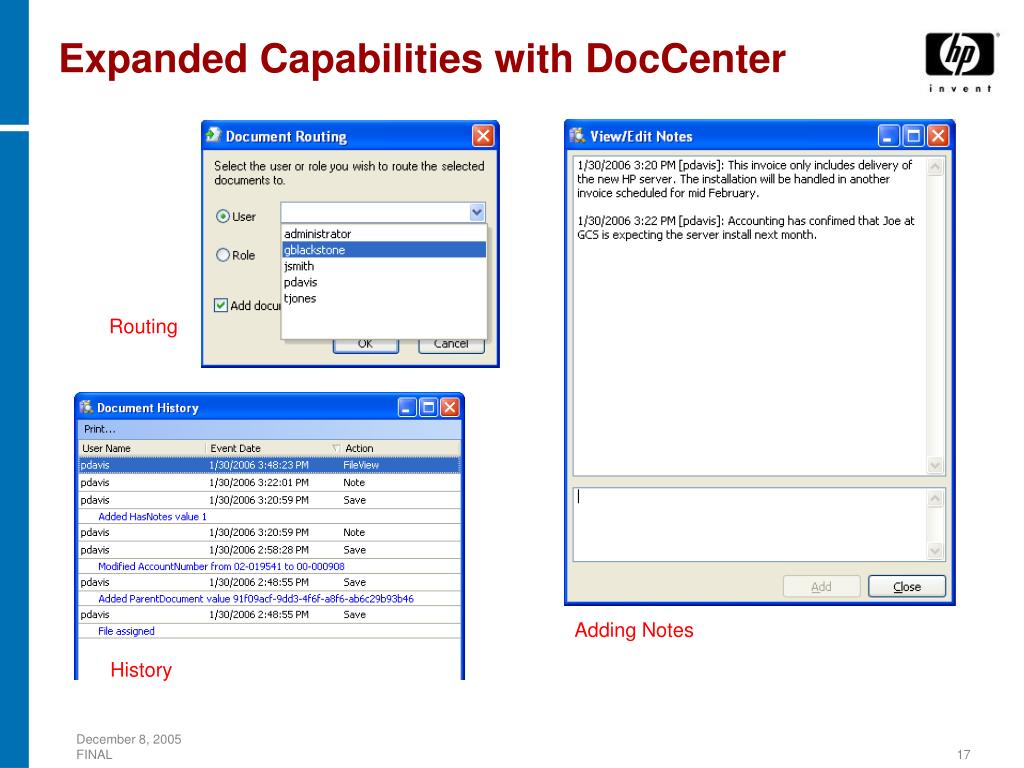
Task: Choose administrator from the user list
Action: 384,234
